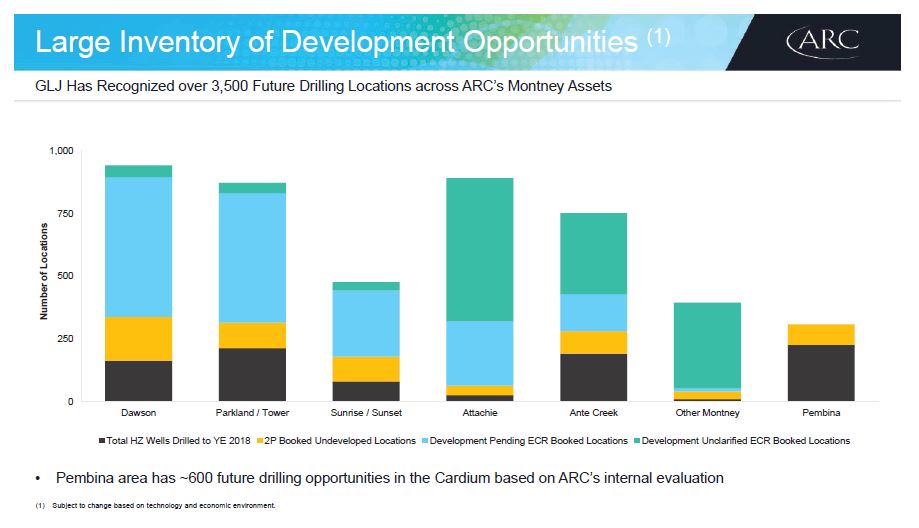Click the 'Dawson' axis label
Screen dimensions: 919x528
point(138,413)
